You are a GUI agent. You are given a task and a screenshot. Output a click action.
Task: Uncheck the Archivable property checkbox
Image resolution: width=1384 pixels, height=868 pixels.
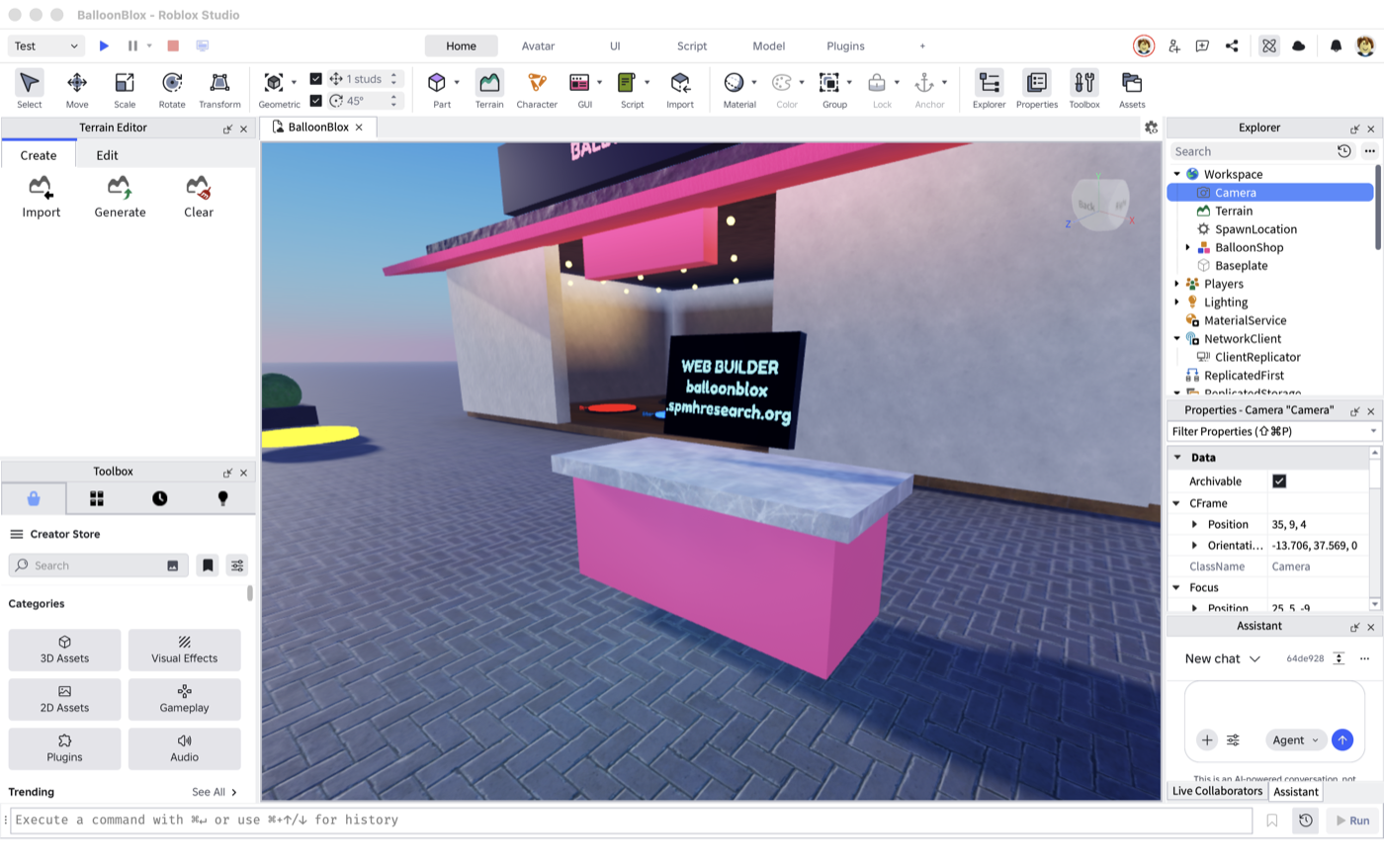[x=1279, y=481]
